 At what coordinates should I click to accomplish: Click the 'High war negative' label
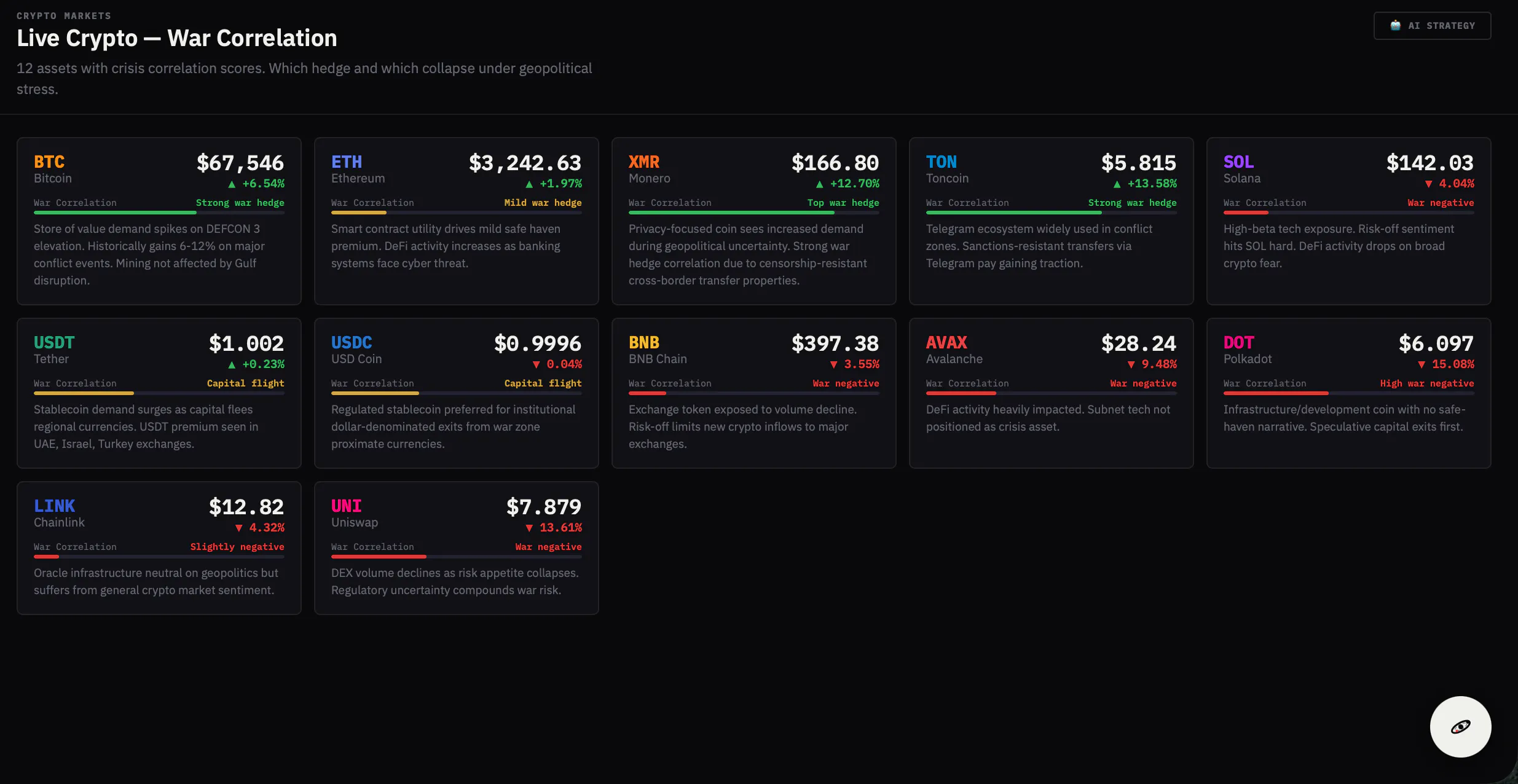click(1427, 383)
